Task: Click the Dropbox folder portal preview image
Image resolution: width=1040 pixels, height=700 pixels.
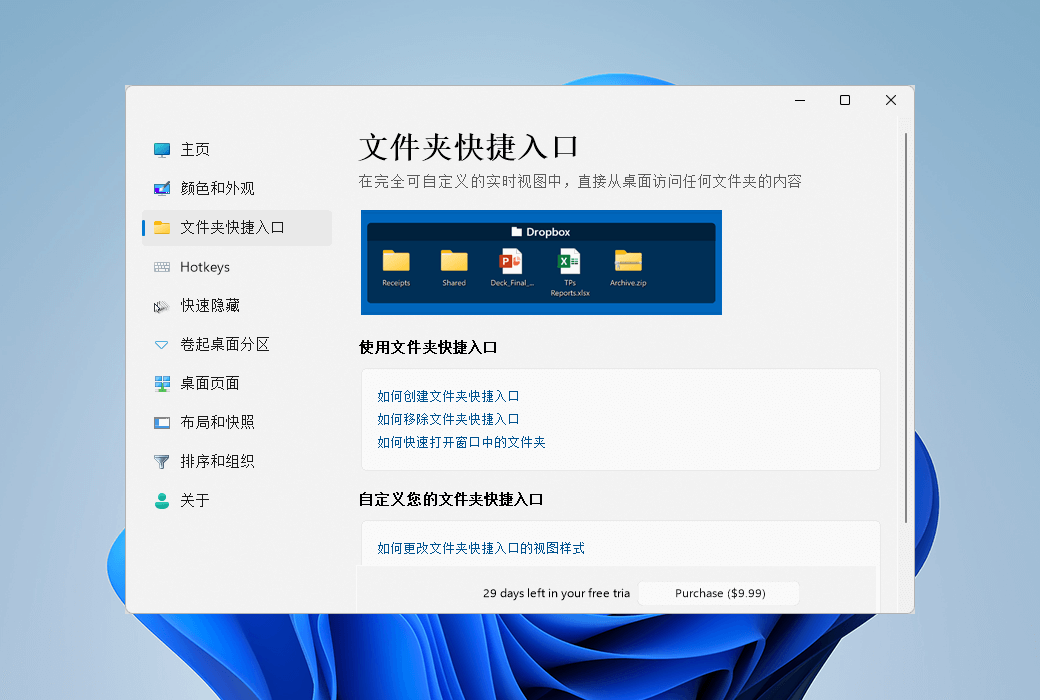Action: 541,262
